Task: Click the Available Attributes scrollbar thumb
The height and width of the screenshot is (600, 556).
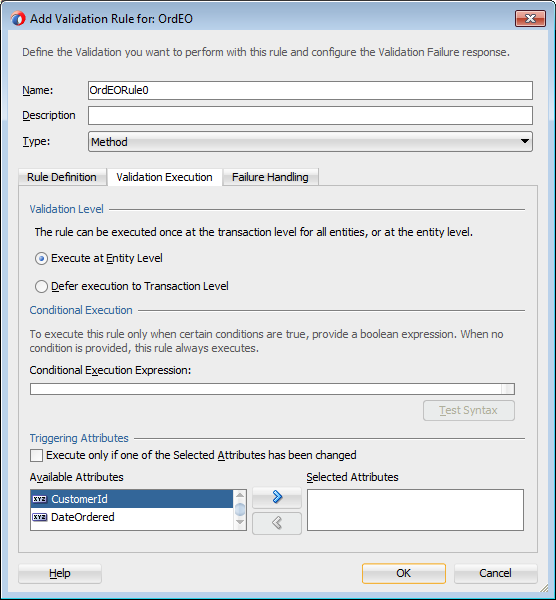Action: click(240, 509)
